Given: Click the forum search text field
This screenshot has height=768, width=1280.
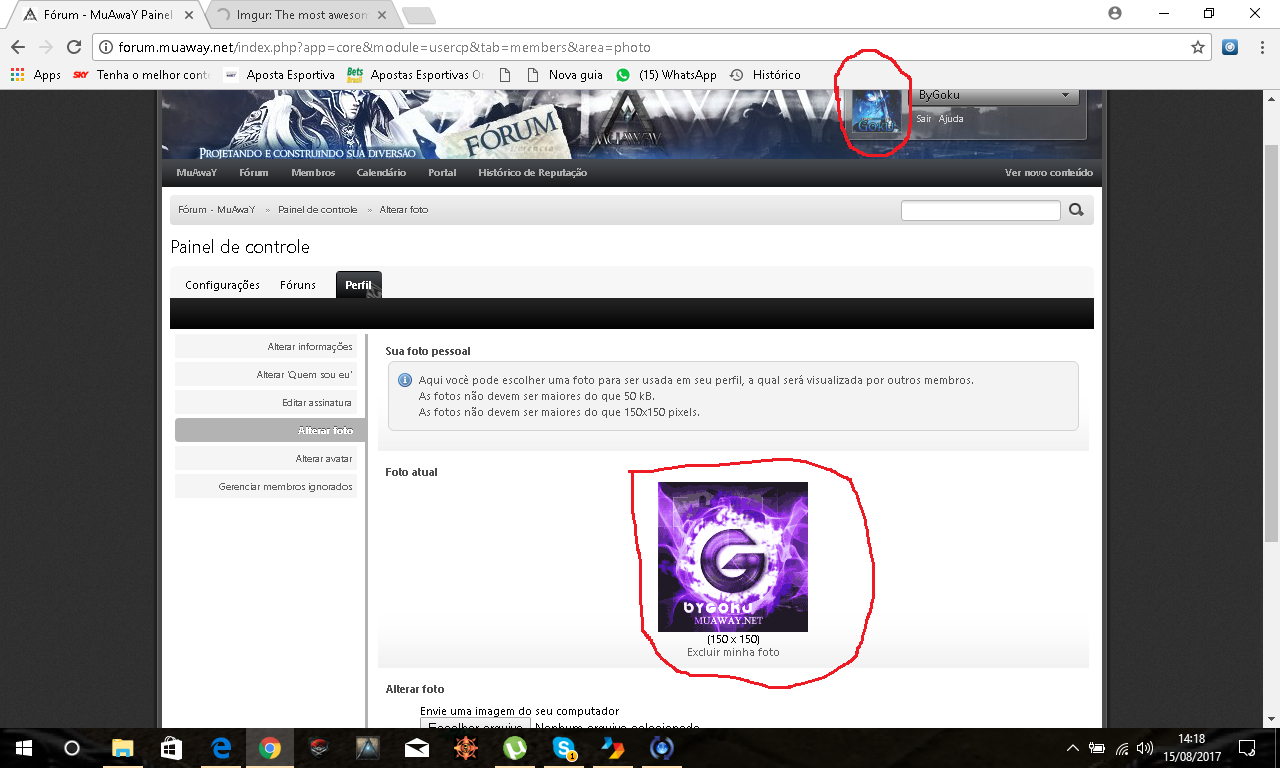Looking at the screenshot, I should (980, 210).
